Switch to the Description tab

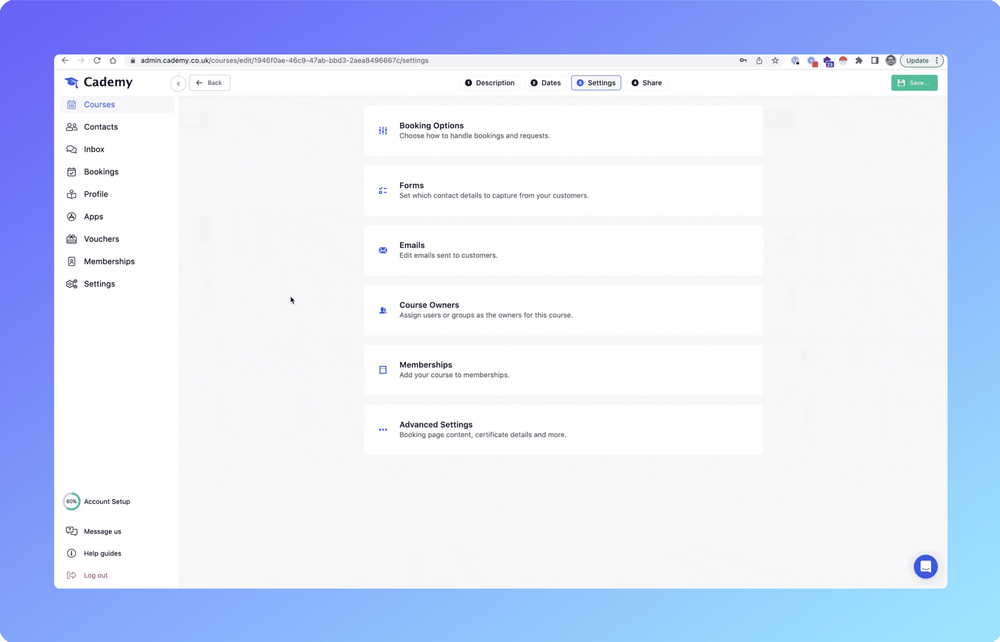click(490, 83)
